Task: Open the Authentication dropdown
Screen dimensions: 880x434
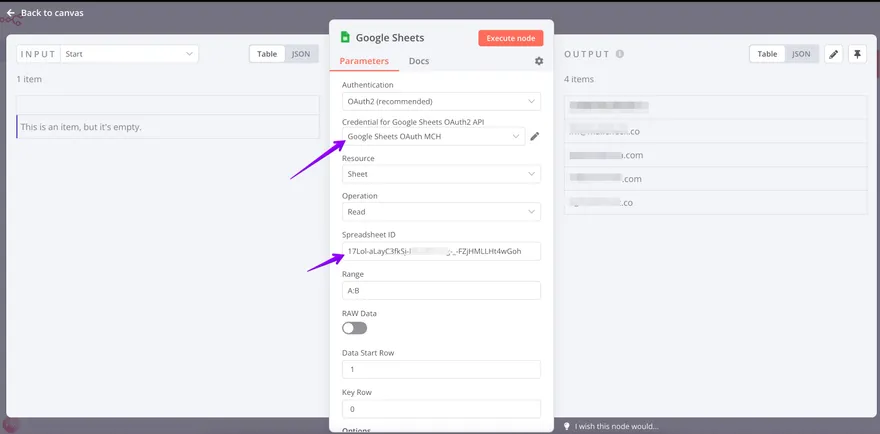Action: [x=441, y=102]
